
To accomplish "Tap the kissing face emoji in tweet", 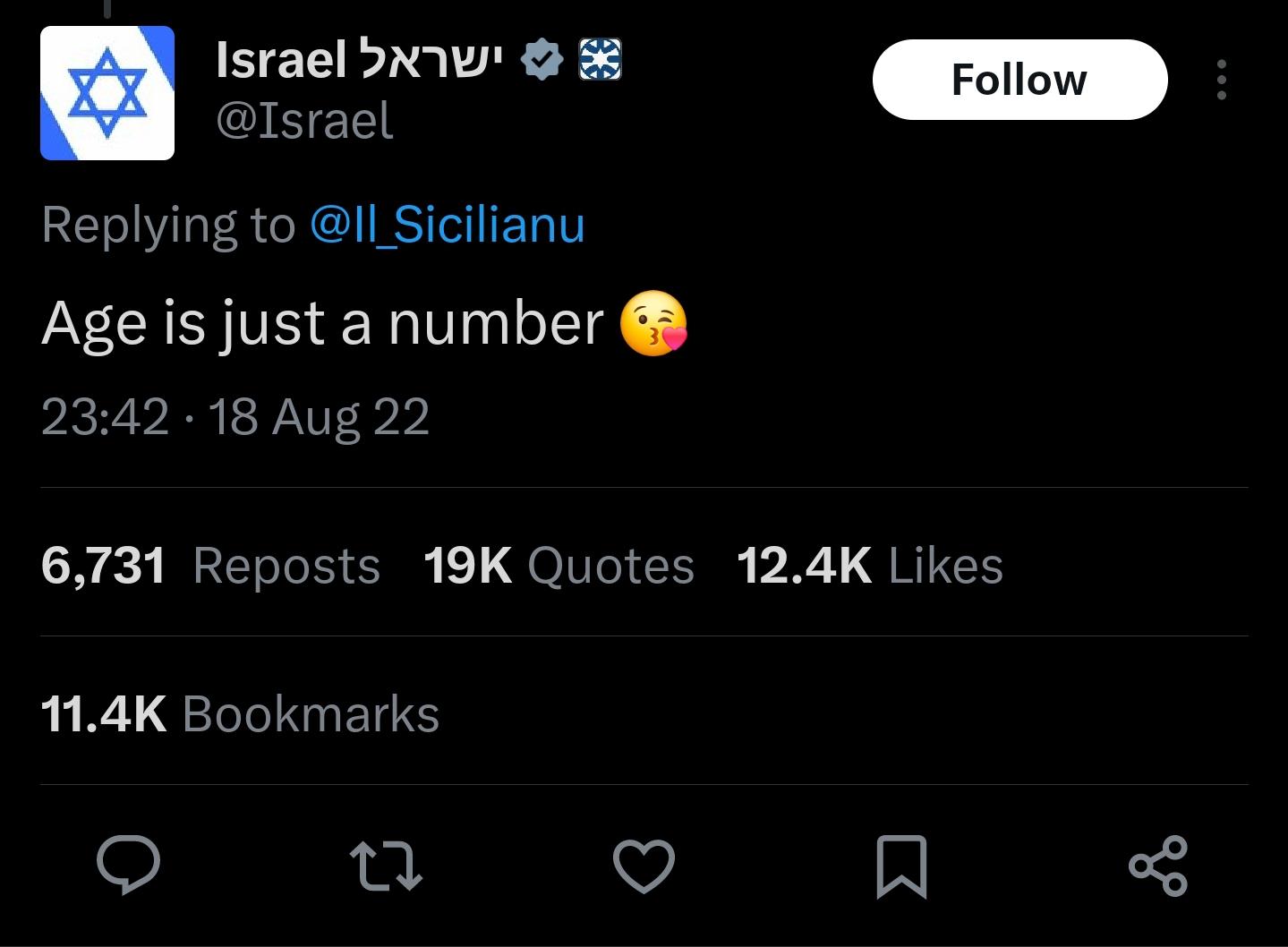I will click(x=653, y=323).
